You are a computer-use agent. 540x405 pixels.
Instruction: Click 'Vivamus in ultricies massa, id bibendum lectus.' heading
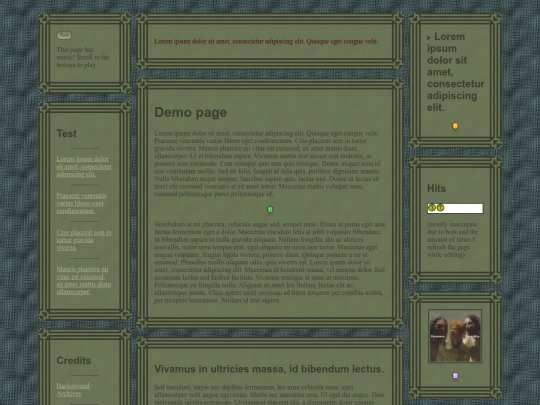click(x=269, y=369)
